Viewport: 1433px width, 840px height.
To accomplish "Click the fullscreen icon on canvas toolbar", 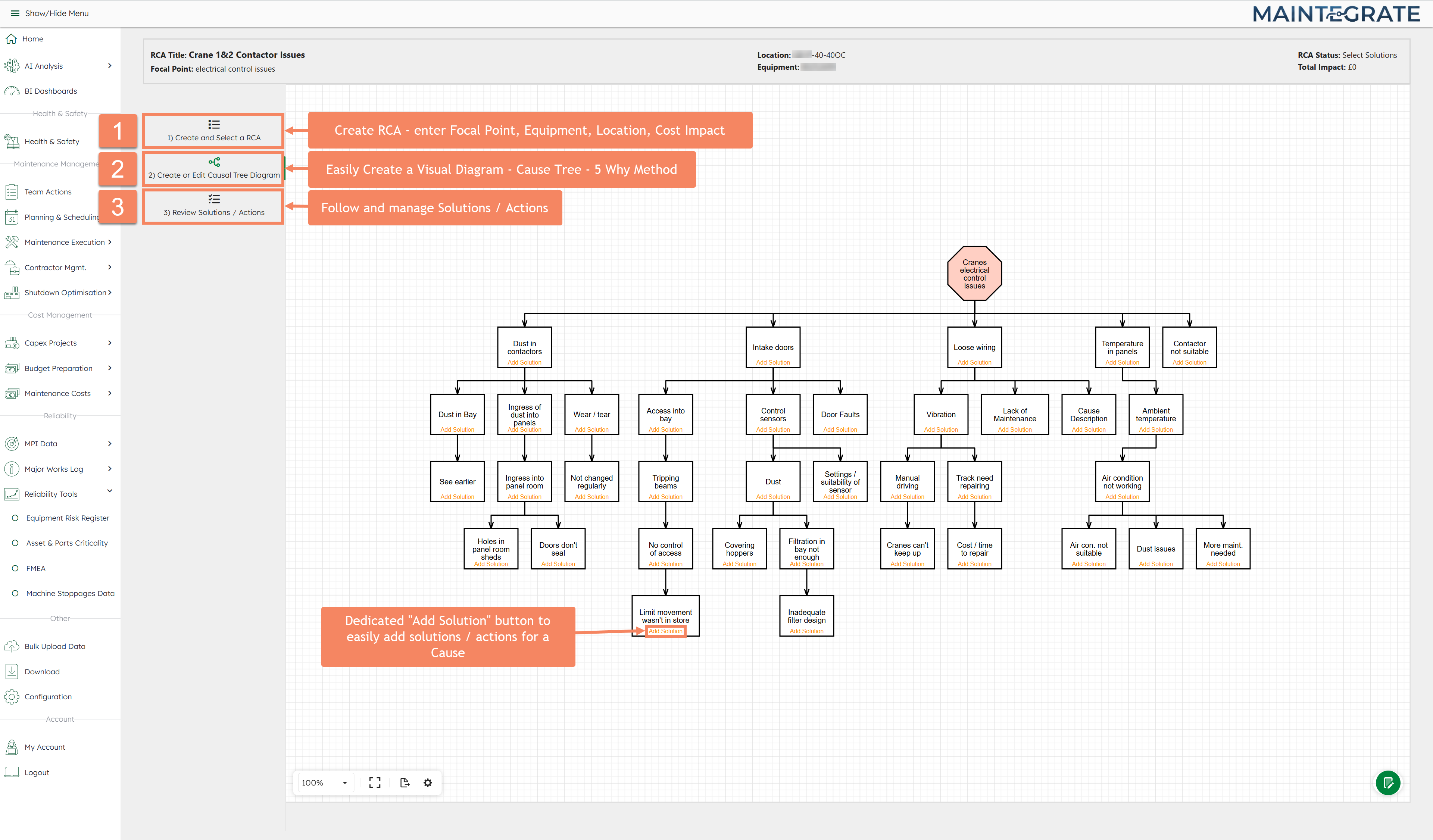I will [375, 783].
